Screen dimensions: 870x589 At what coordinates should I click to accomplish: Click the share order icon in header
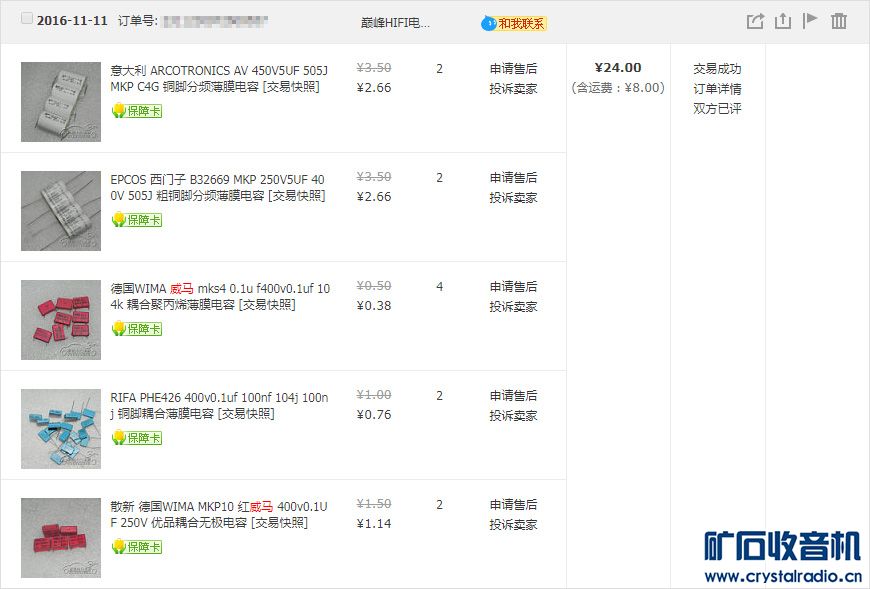tap(755, 21)
